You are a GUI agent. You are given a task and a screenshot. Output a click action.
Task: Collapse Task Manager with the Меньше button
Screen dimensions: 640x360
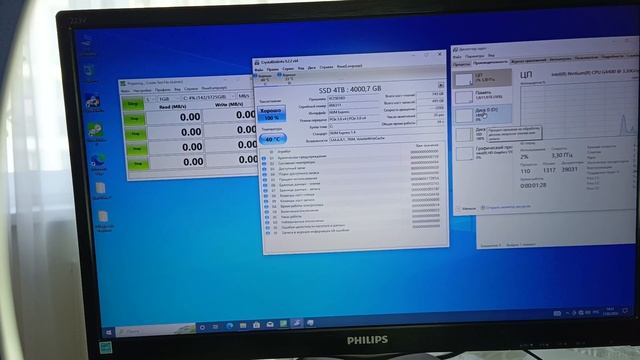tap(467, 208)
